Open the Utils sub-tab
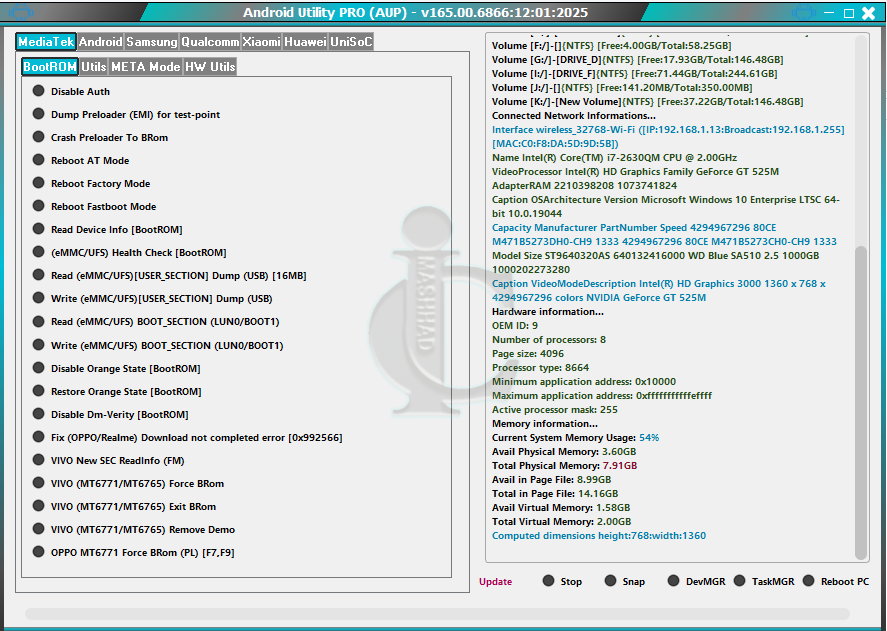This screenshot has width=887, height=631. click(x=94, y=67)
